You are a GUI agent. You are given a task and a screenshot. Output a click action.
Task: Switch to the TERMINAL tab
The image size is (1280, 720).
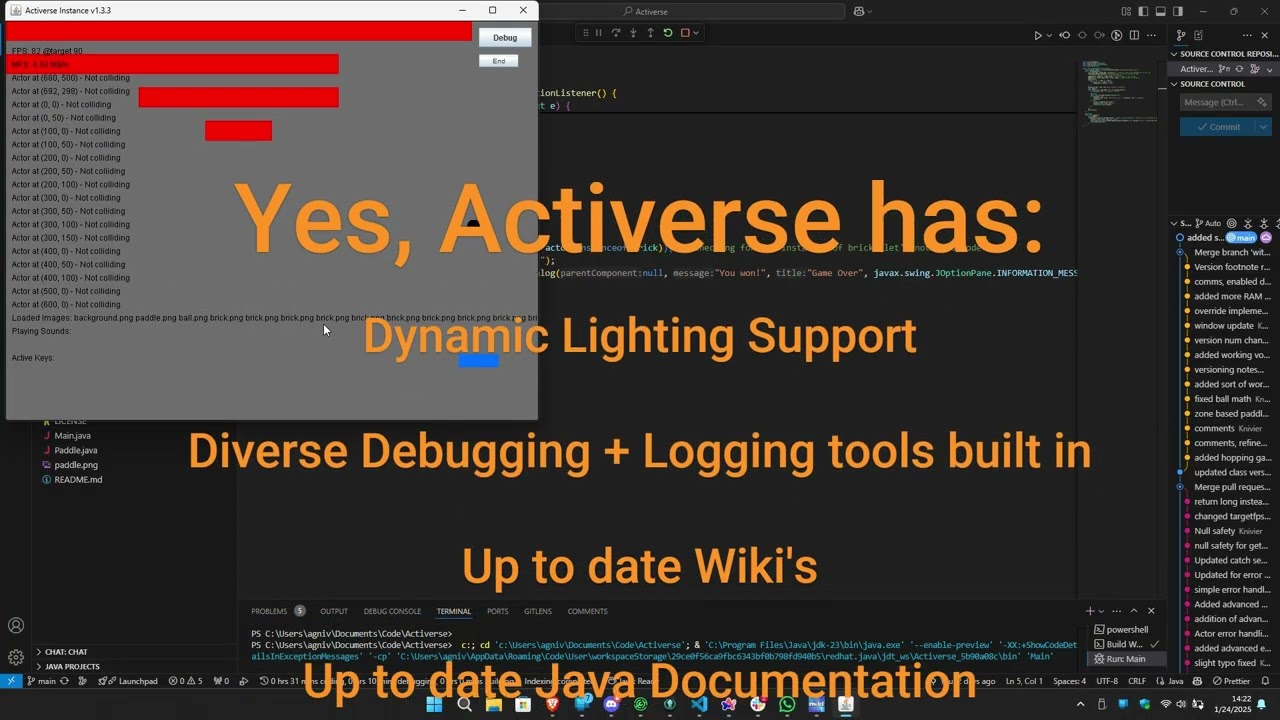click(453, 611)
